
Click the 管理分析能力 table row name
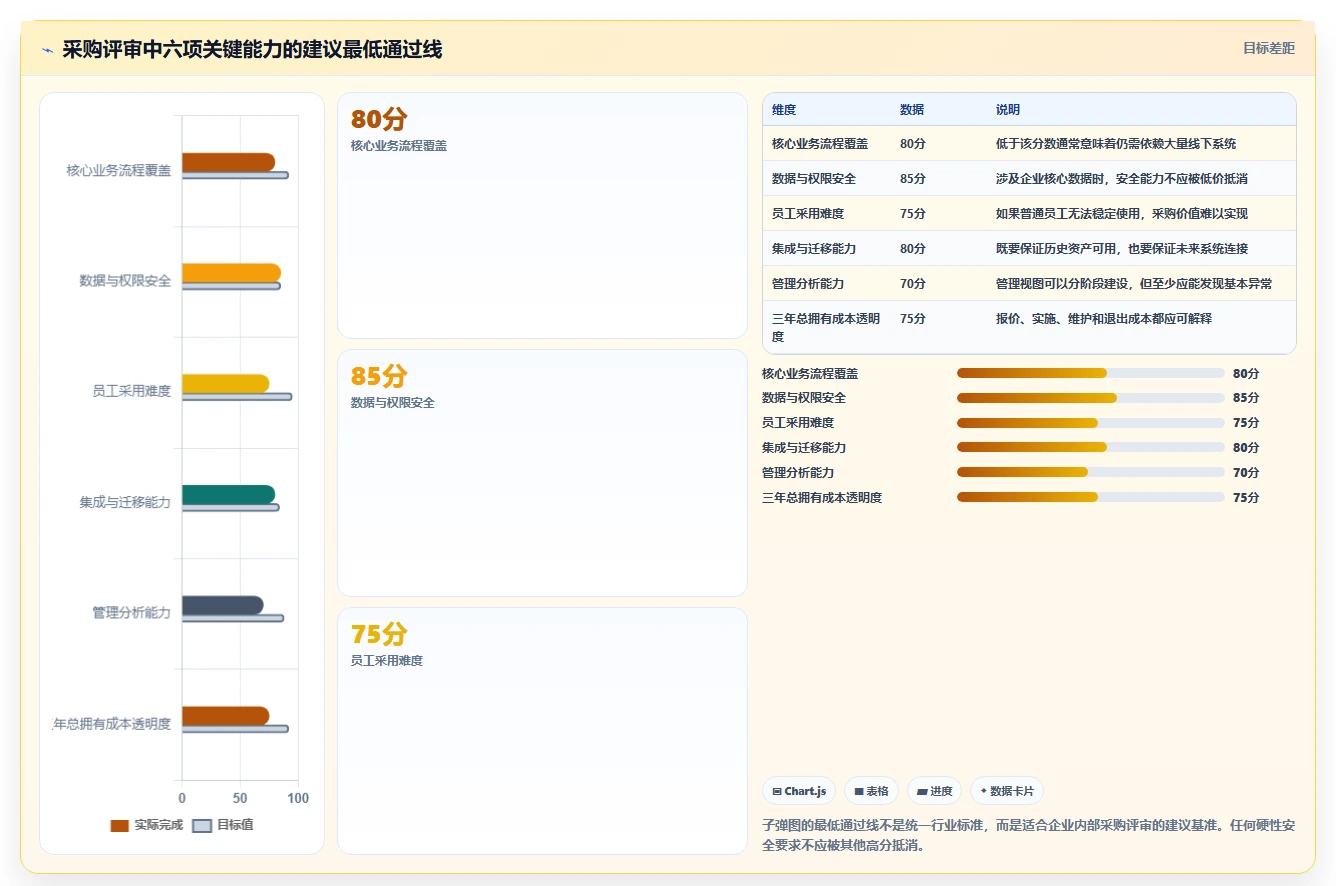[808, 284]
